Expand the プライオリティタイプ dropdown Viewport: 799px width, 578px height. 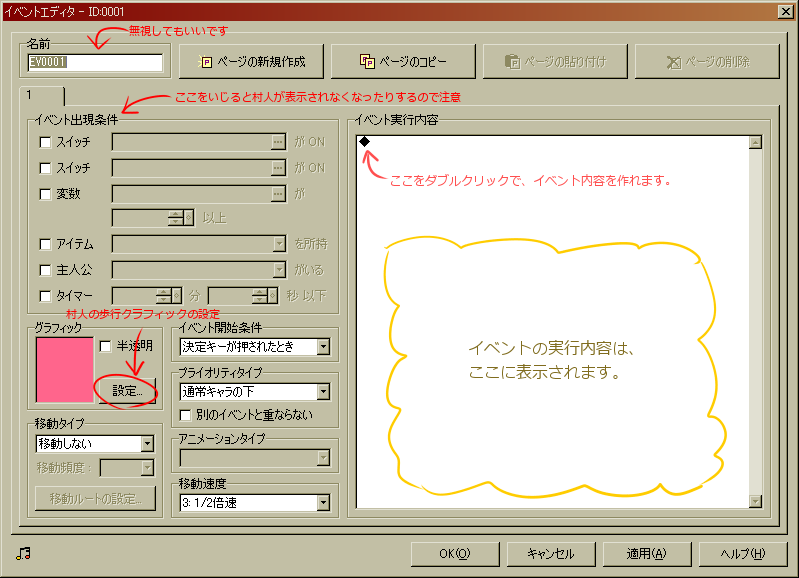pyautogui.click(x=322, y=392)
